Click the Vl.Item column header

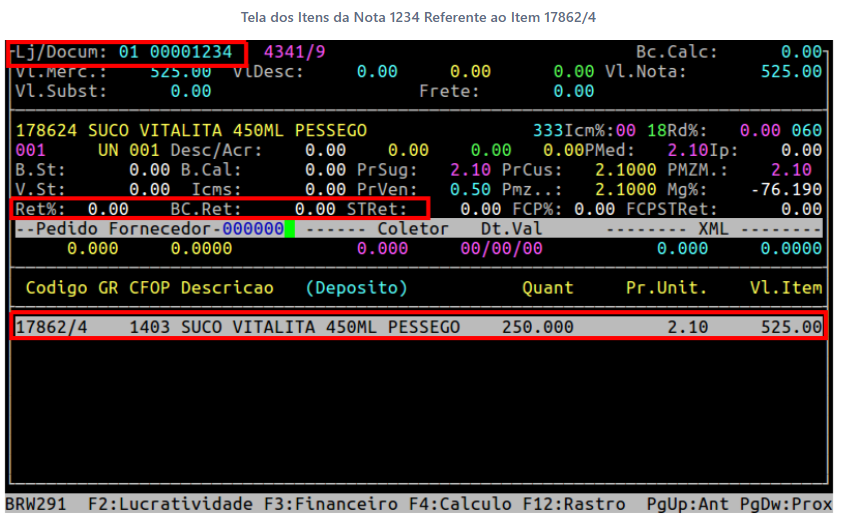point(785,288)
